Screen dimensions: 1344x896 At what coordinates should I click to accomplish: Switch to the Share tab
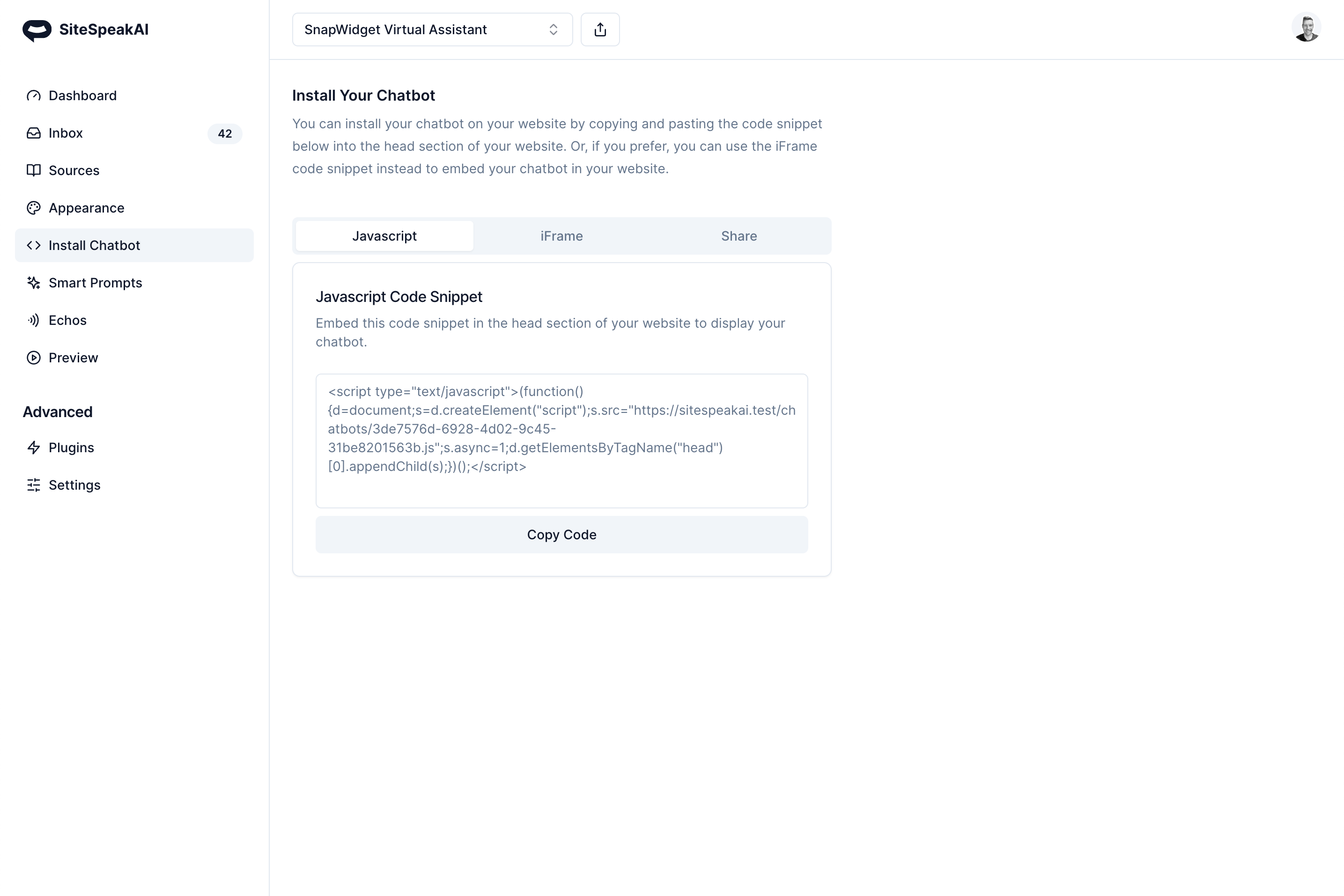pos(738,236)
